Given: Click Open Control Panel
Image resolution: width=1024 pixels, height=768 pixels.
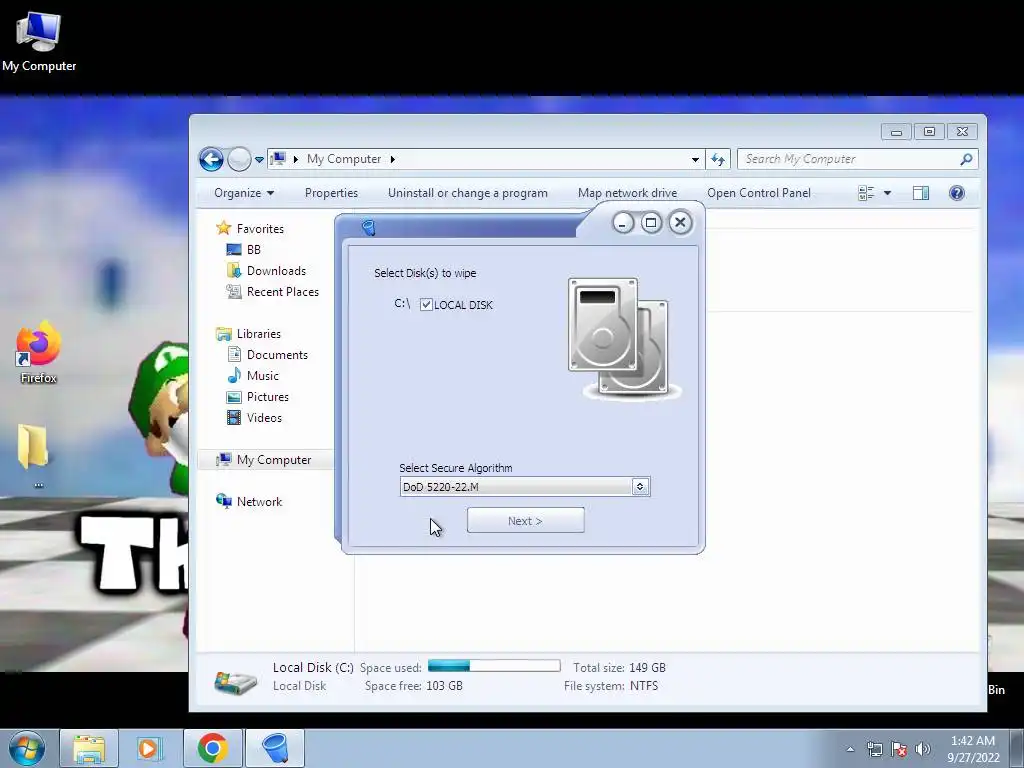Looking at the screenshot, I should coord(759,193).
